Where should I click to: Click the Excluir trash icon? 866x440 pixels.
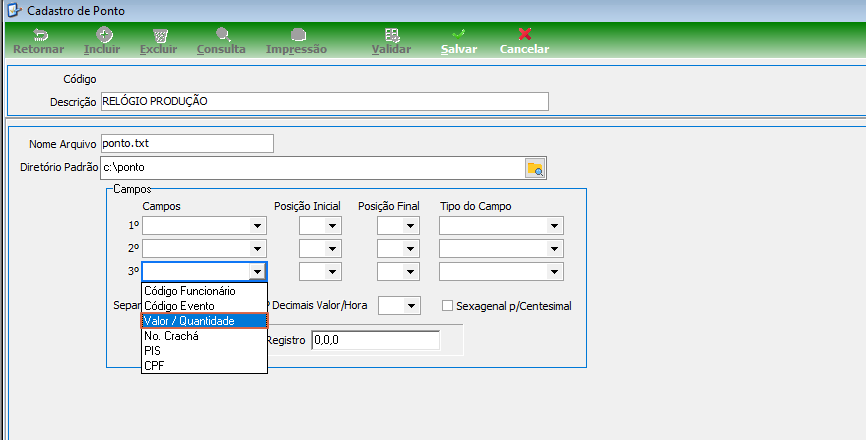[x=160, y=35]
